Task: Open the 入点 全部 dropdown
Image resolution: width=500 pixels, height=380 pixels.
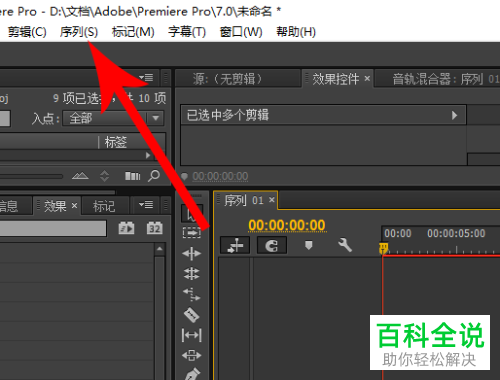Action: coord(113,118)
